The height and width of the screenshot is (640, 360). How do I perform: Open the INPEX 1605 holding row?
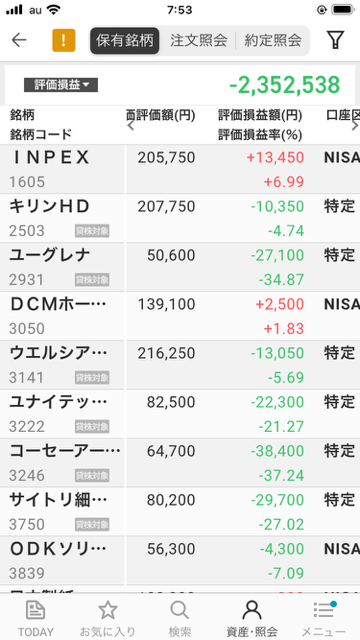point(180,169)
